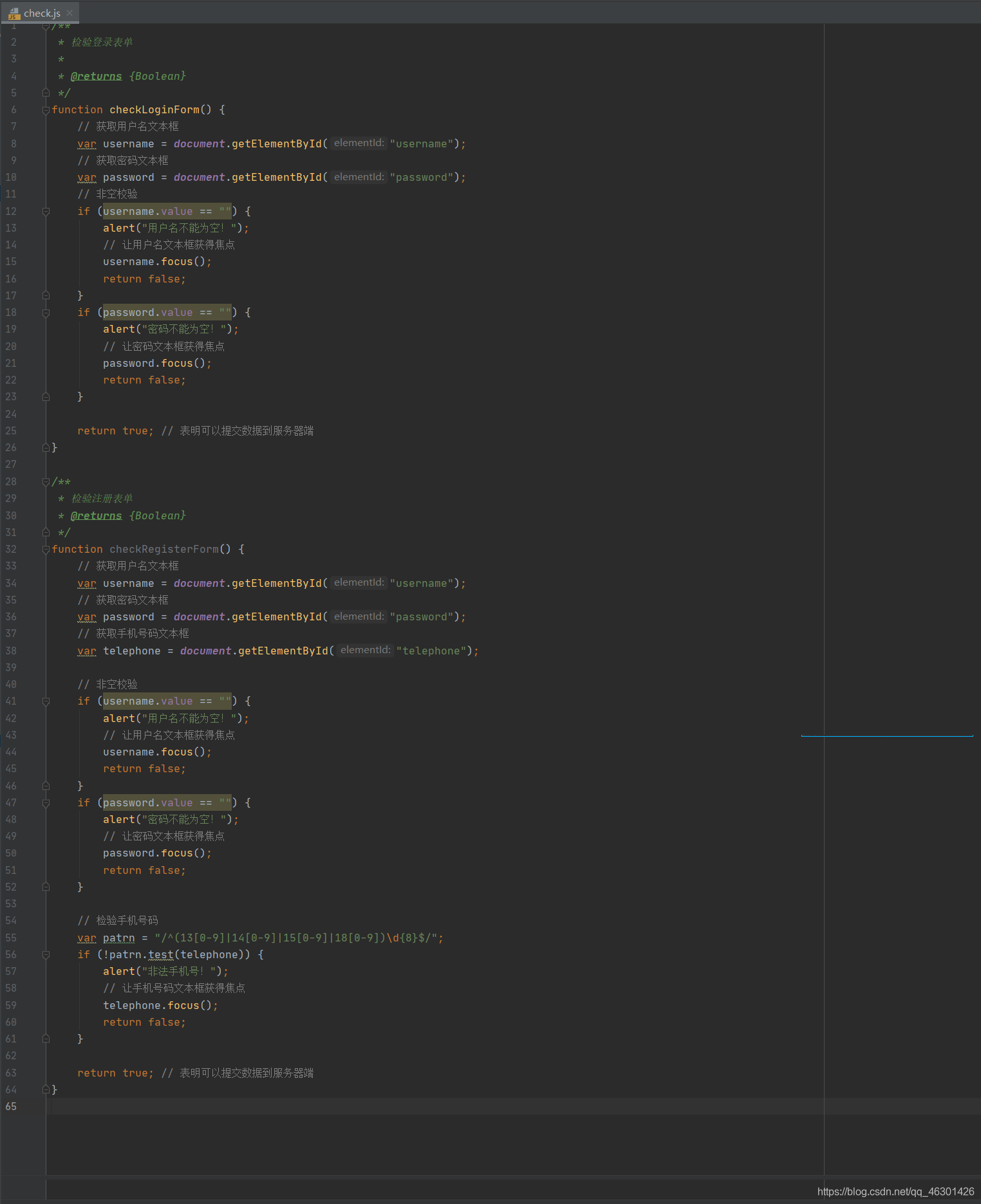The image size is (981, 1204).
Task: Click the checkLoginForm function name
Action: (154, 110)
